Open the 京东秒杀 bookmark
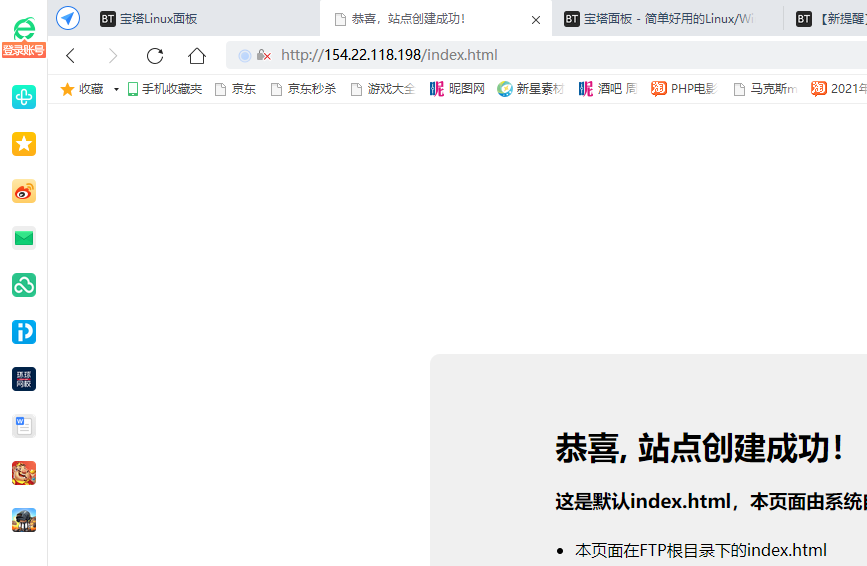 point(304,89)
